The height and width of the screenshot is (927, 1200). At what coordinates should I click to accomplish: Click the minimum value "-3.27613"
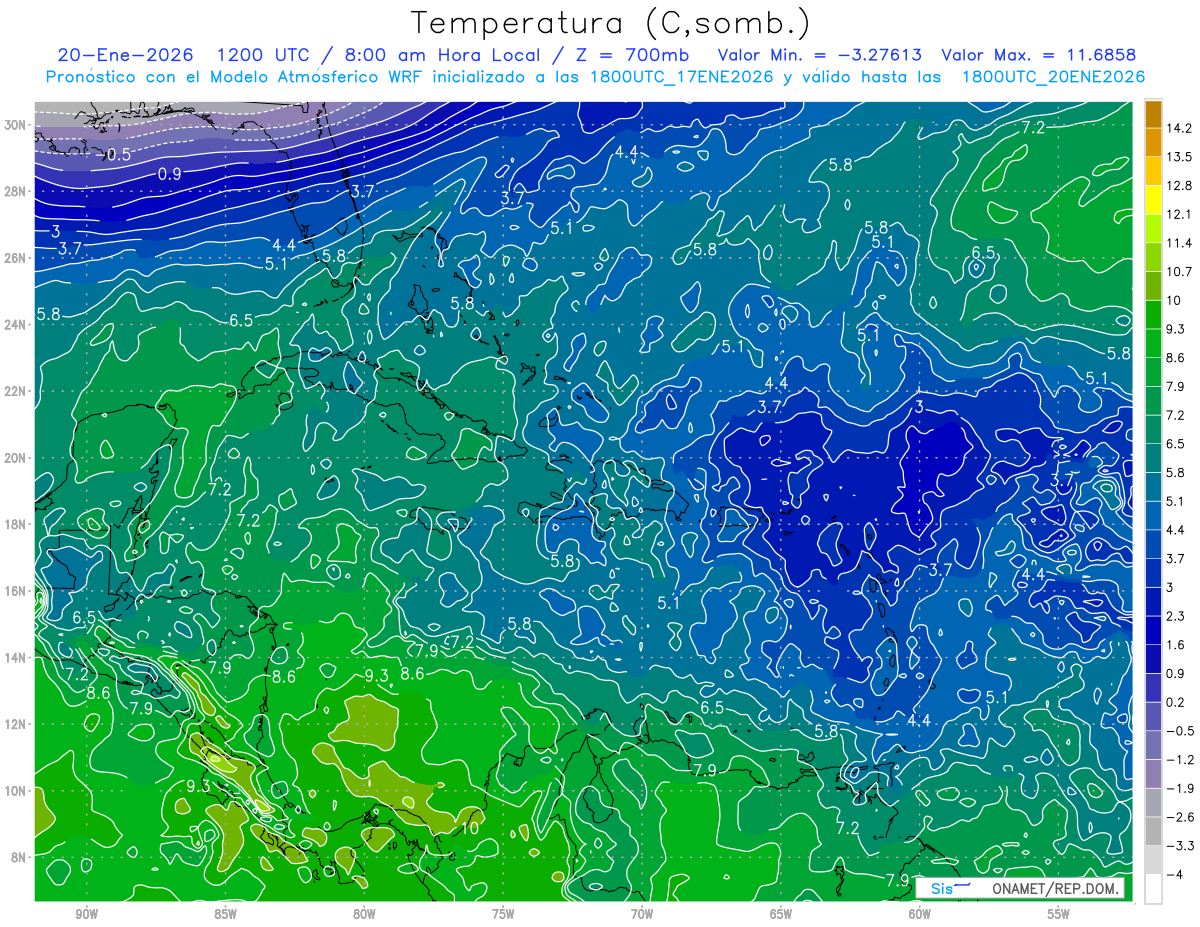point(878,55)
